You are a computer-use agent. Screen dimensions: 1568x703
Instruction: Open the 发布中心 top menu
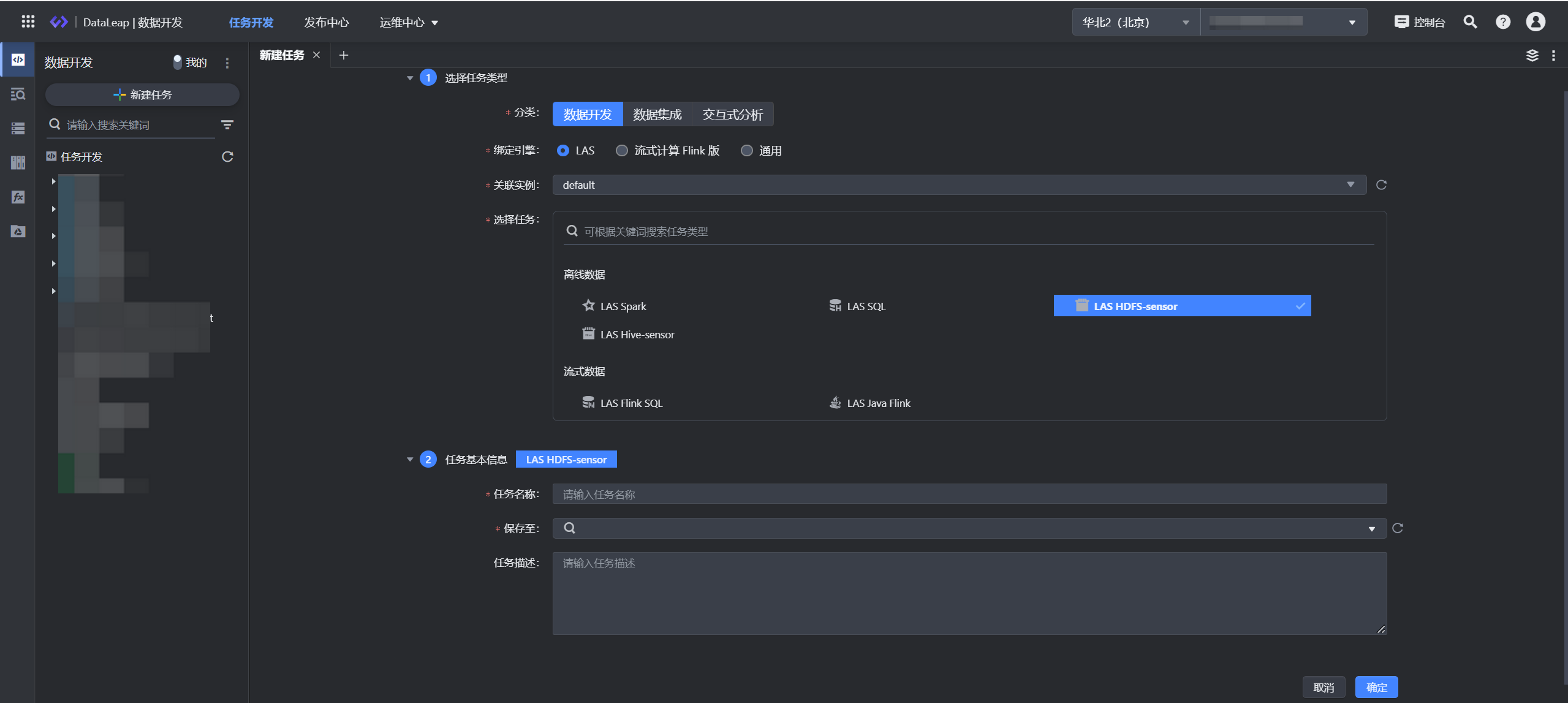(326, 23)
